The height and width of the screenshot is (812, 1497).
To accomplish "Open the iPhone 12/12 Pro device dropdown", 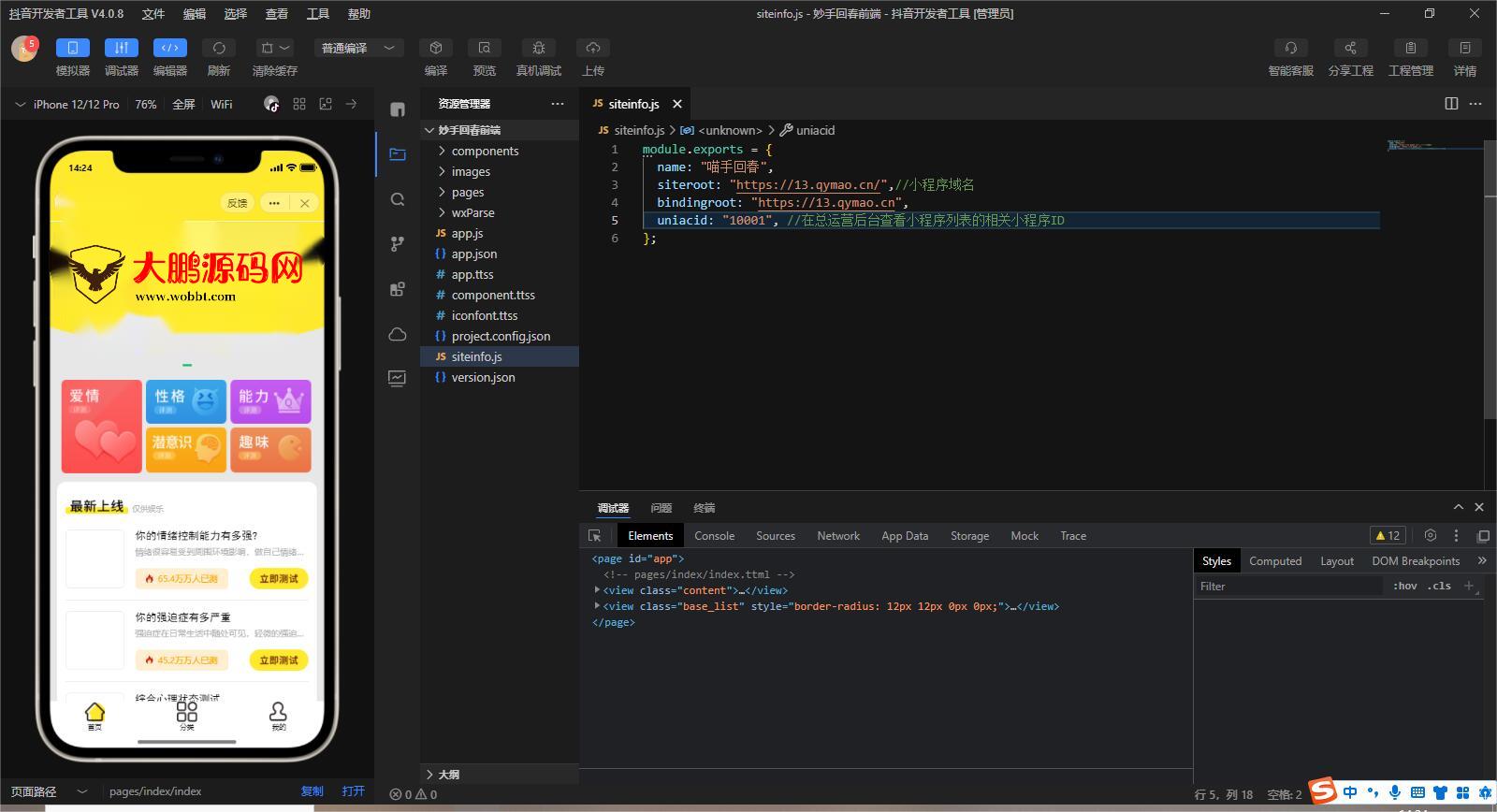I will (67, 105).
